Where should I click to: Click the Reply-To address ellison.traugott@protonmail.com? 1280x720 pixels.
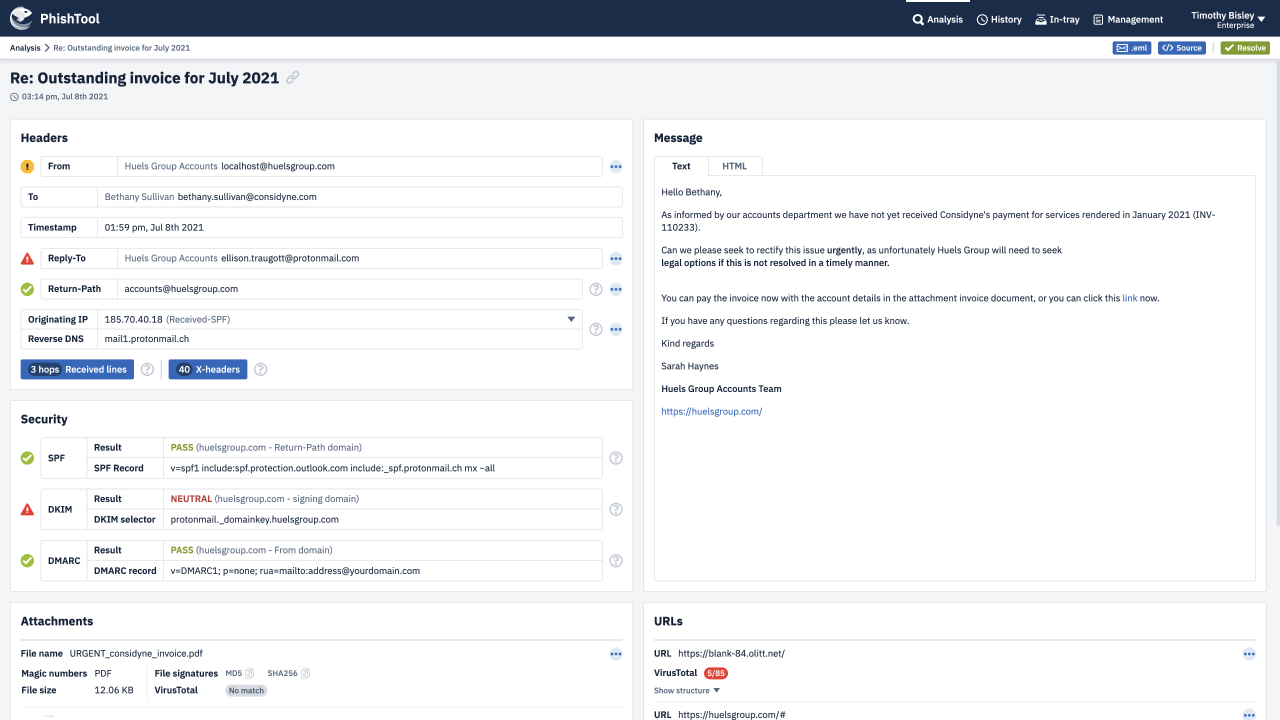tap(290, 258)
